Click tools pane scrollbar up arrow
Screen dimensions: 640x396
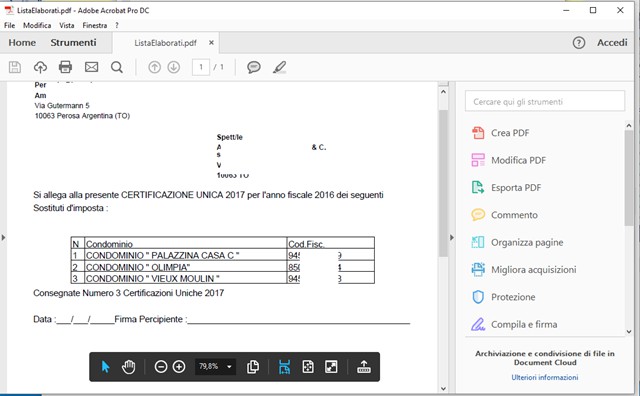pos(629,126)
